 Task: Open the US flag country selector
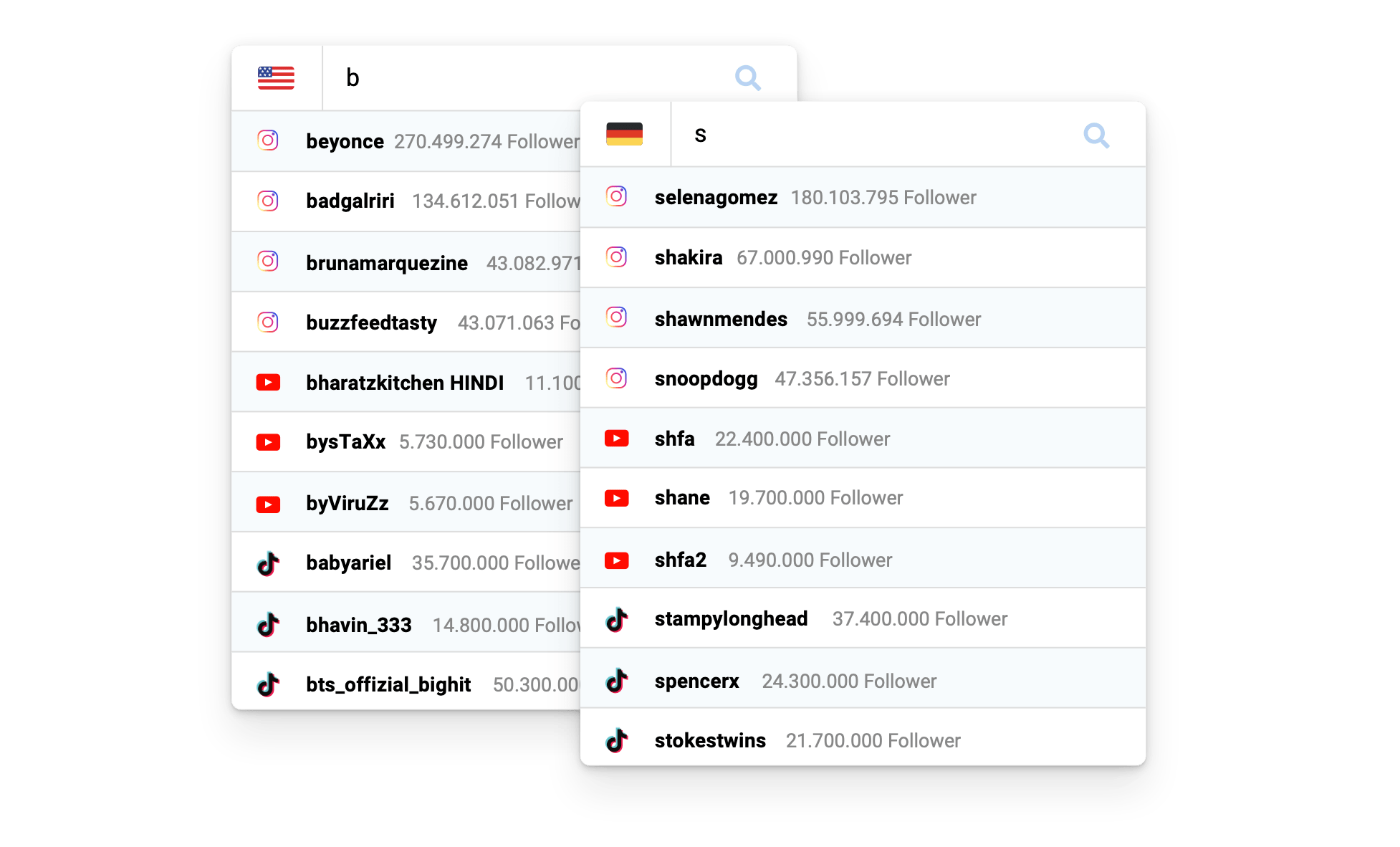tap(276, 77)
